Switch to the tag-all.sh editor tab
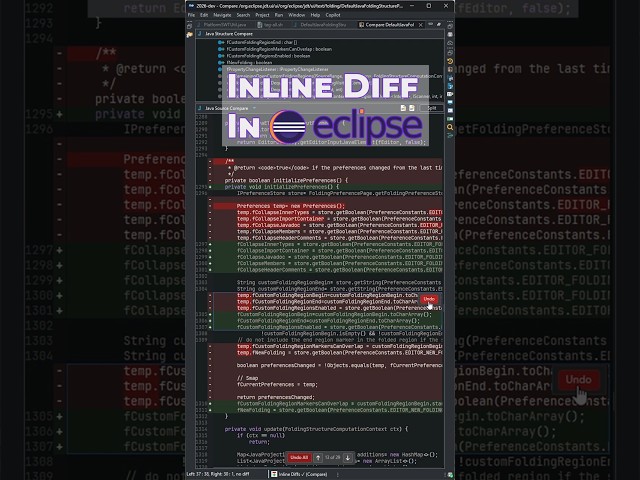Image resolution: width=640 pixels, height=480 pixels. pyautogui.click(x=270, y=25)
